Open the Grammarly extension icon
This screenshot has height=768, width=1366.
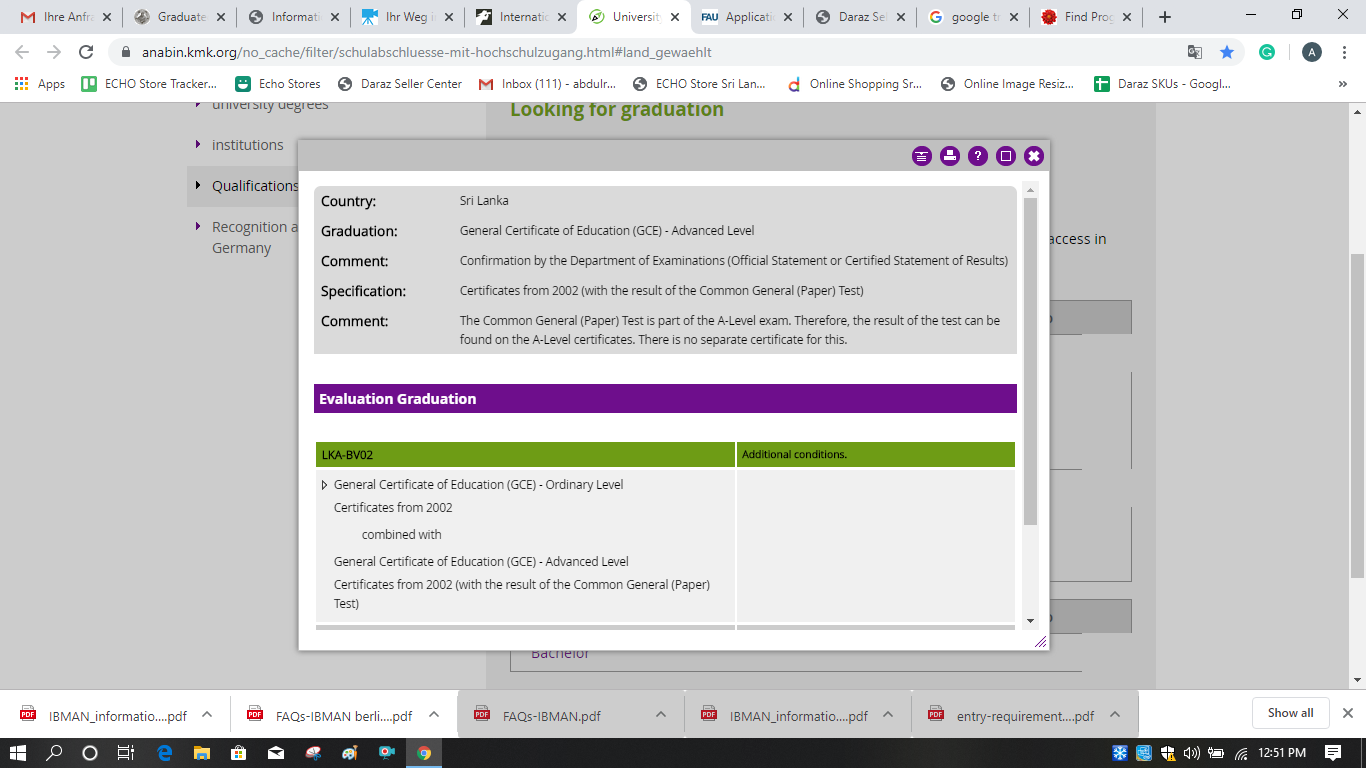click(1267, 52)
